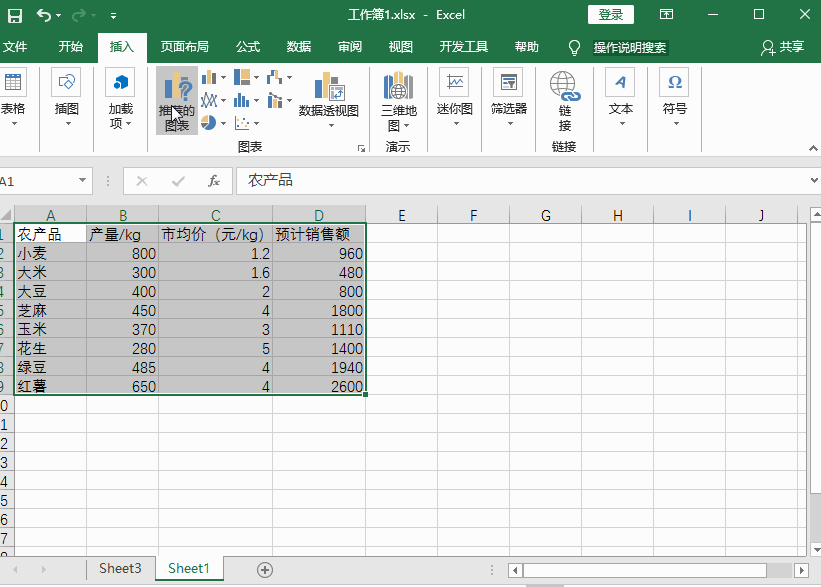This screenshot has height=587, width=821.
Task: Expand the formula bar arrow
Action: [814, 180]
